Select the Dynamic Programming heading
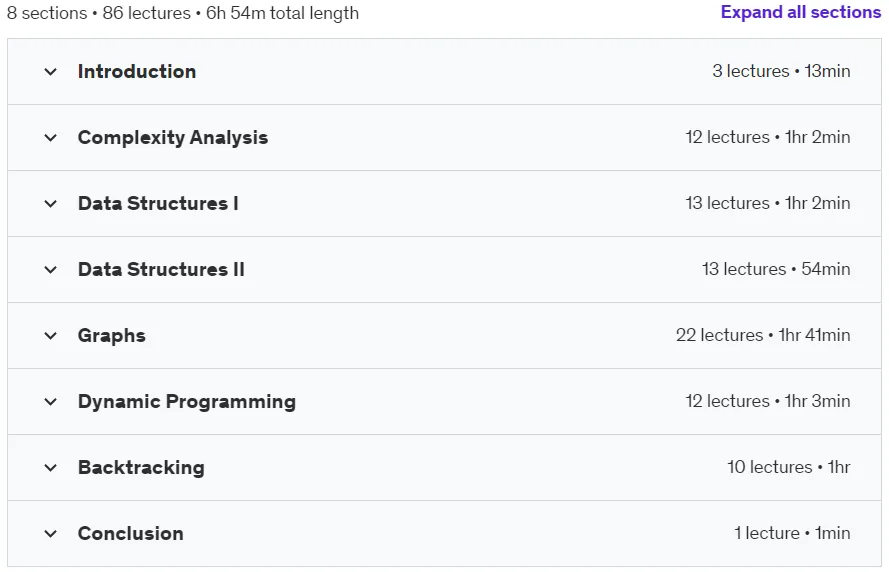This screenshot has height=572, width=889. [x=187, y=402]
